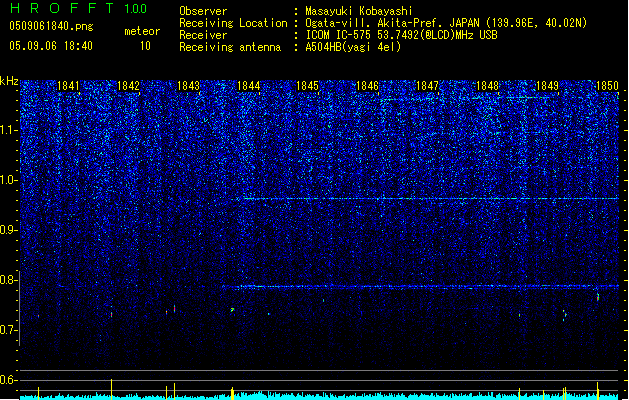This screenshot has width=629, height=400.
Task: Click the HROFFT 1.00 title text
Action: 79,8
